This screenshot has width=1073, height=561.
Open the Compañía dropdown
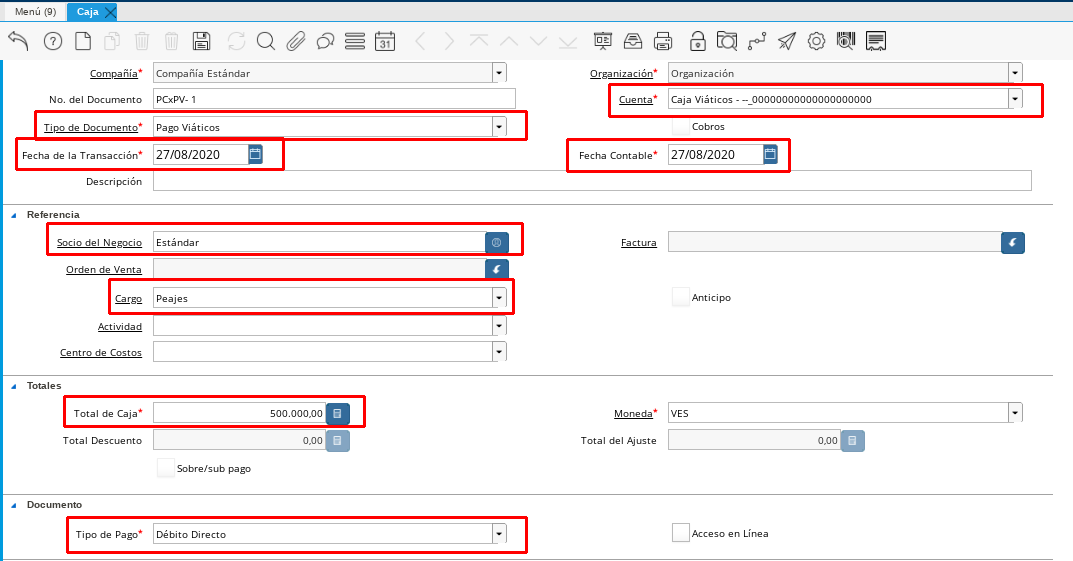point(499,73)
